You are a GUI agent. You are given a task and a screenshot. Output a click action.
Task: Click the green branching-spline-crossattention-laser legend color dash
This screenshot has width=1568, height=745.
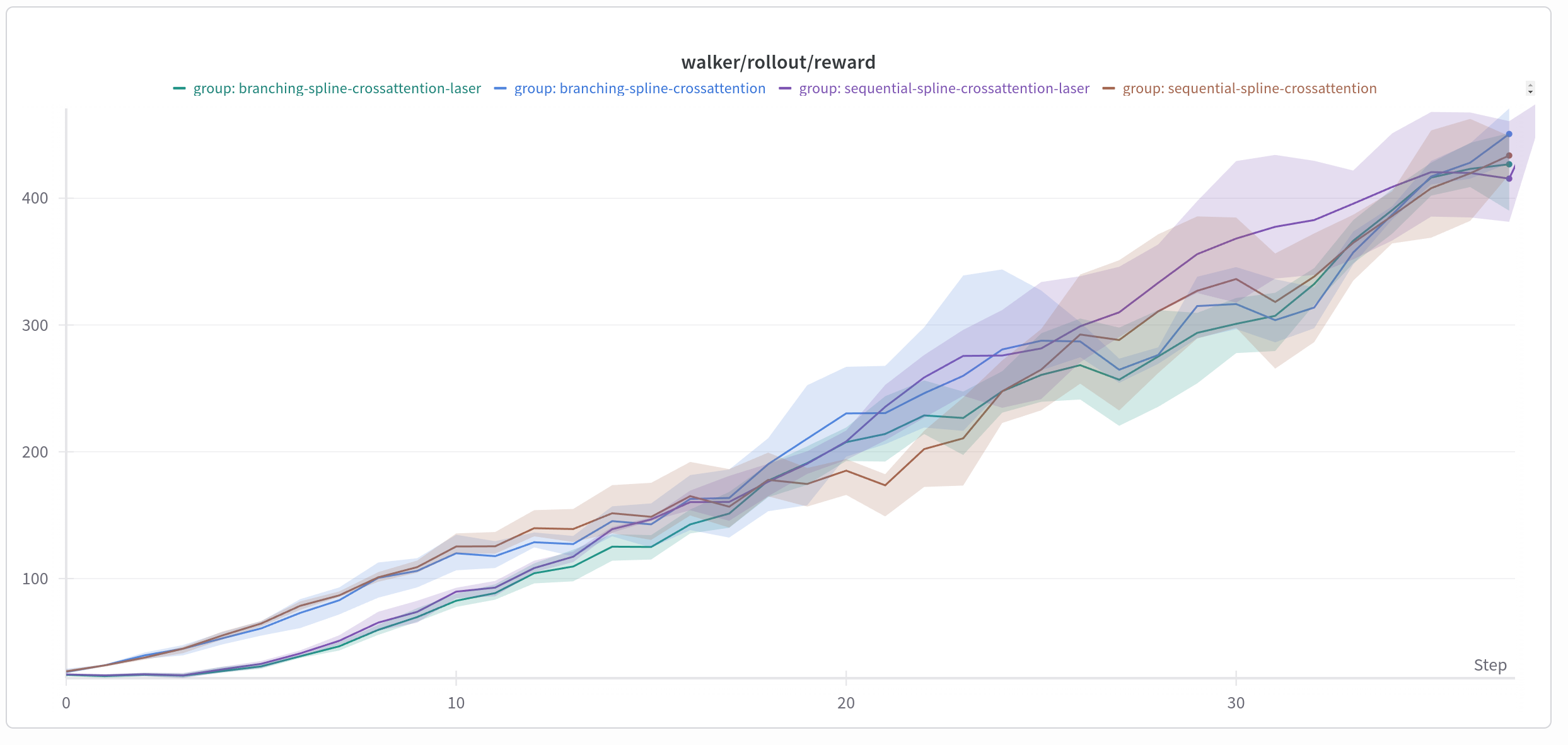point(179,89)
